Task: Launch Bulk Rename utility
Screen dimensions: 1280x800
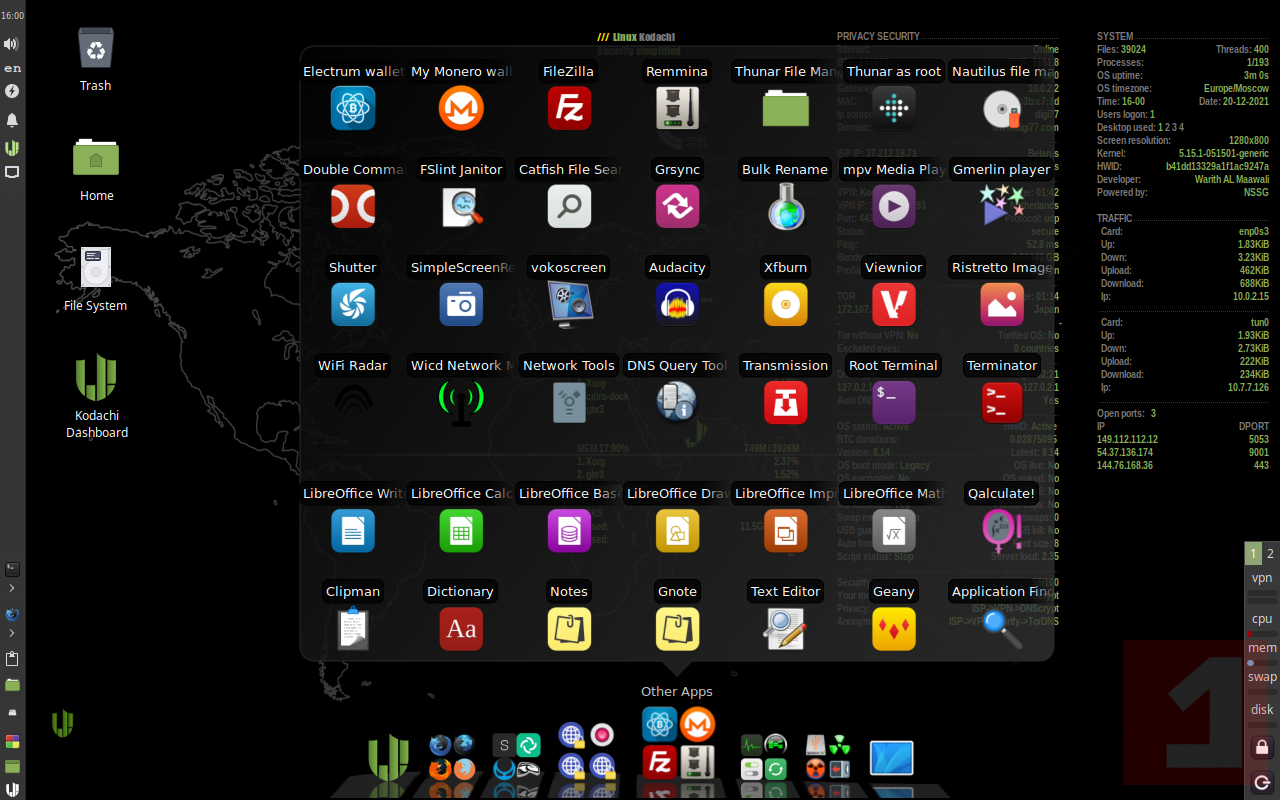Action: tap(786, 206)
